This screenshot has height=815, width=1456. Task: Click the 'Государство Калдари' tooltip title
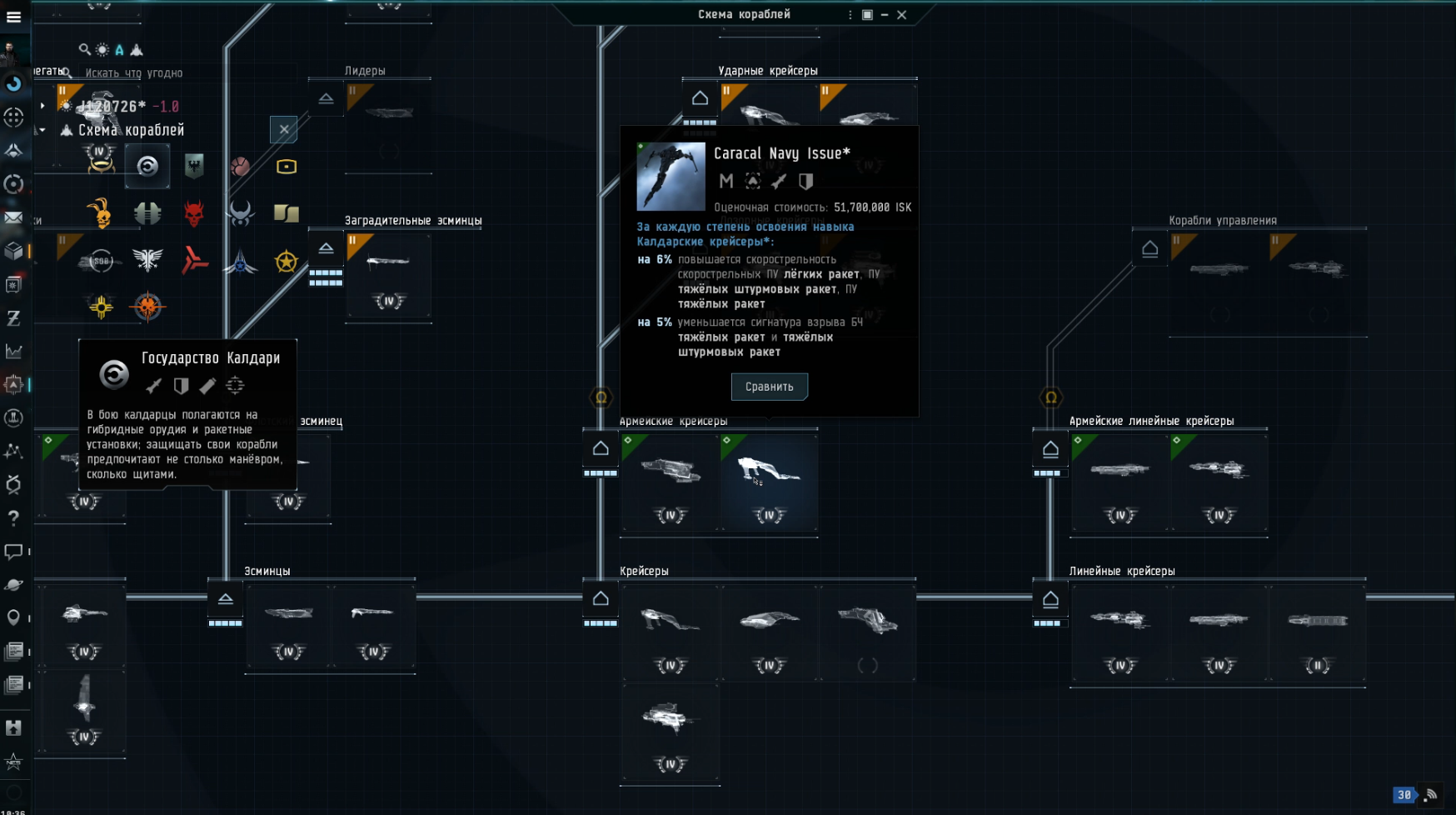(x=211, y=358)
